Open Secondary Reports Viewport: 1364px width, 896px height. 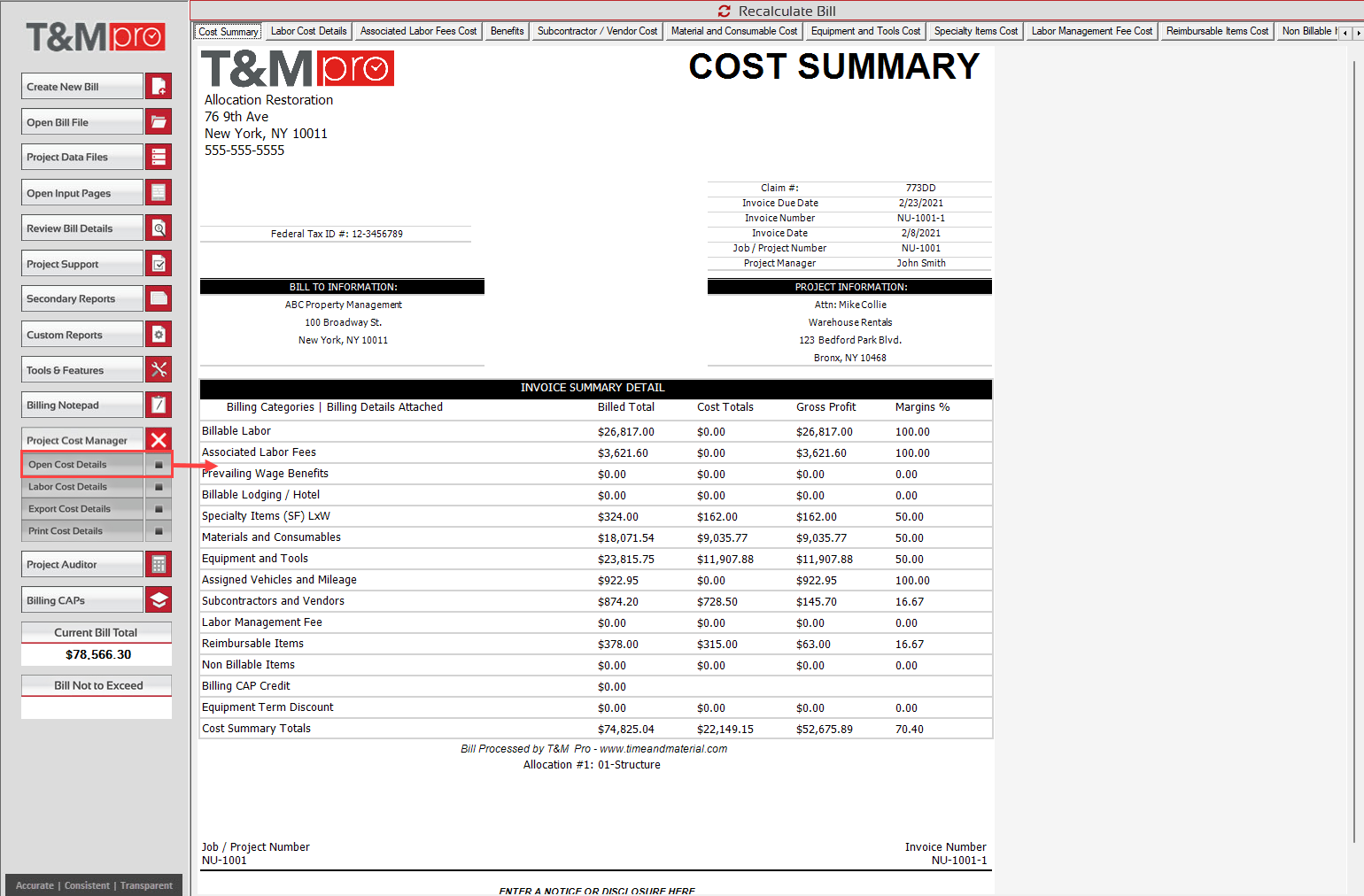click(x=81, y=298)
